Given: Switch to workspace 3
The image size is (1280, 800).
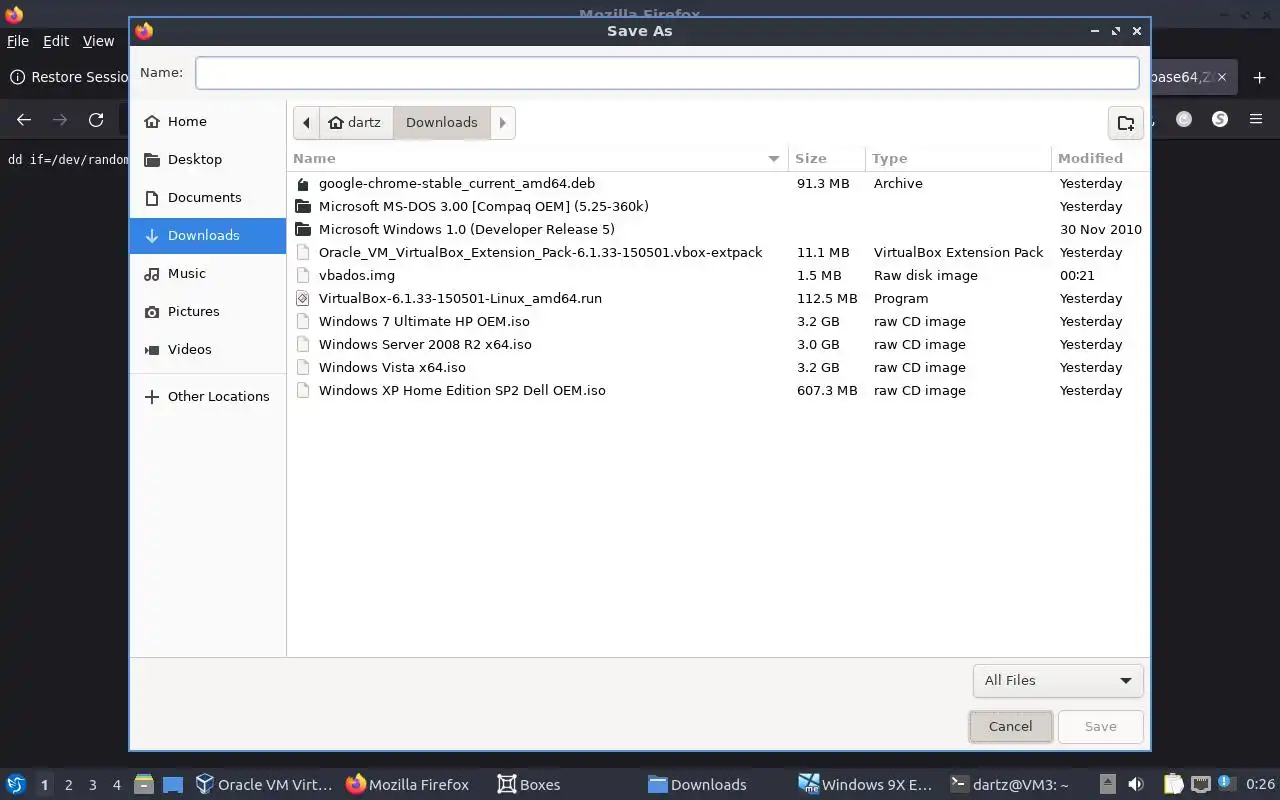Looking at the screenshot, I should click(x=92, y=785).
